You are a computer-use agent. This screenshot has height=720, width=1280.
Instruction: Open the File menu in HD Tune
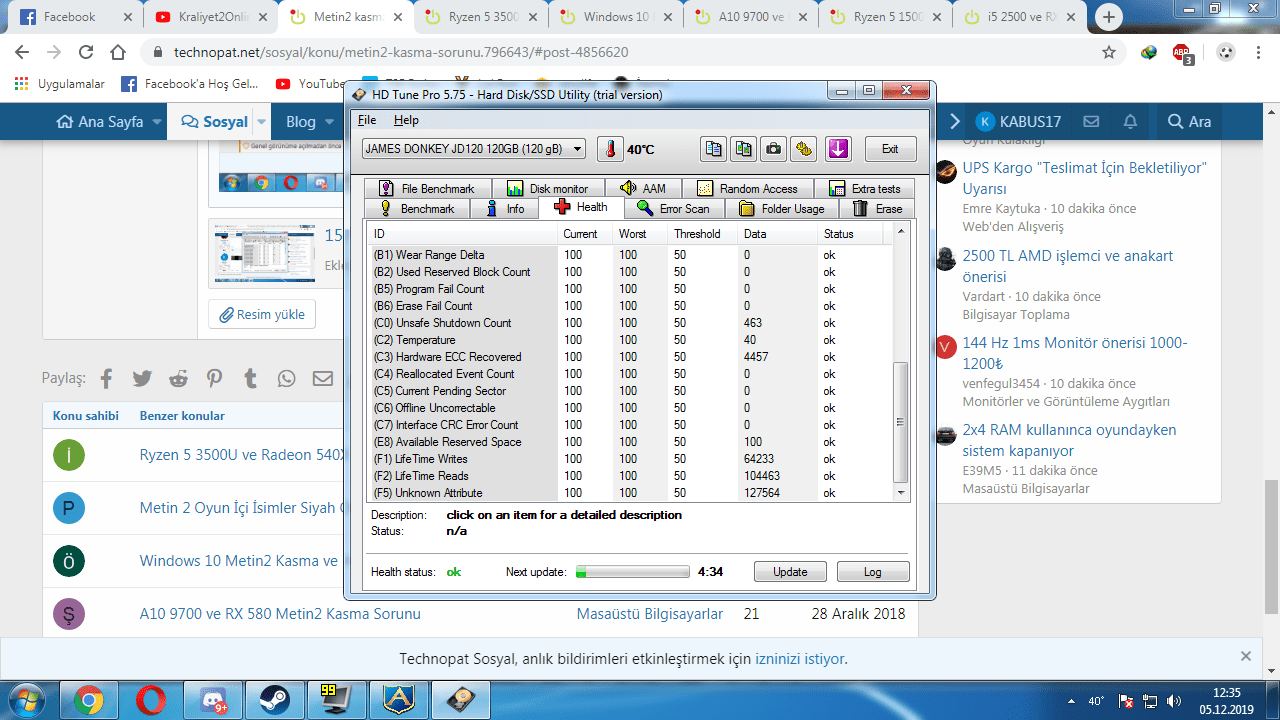point(367,120)
